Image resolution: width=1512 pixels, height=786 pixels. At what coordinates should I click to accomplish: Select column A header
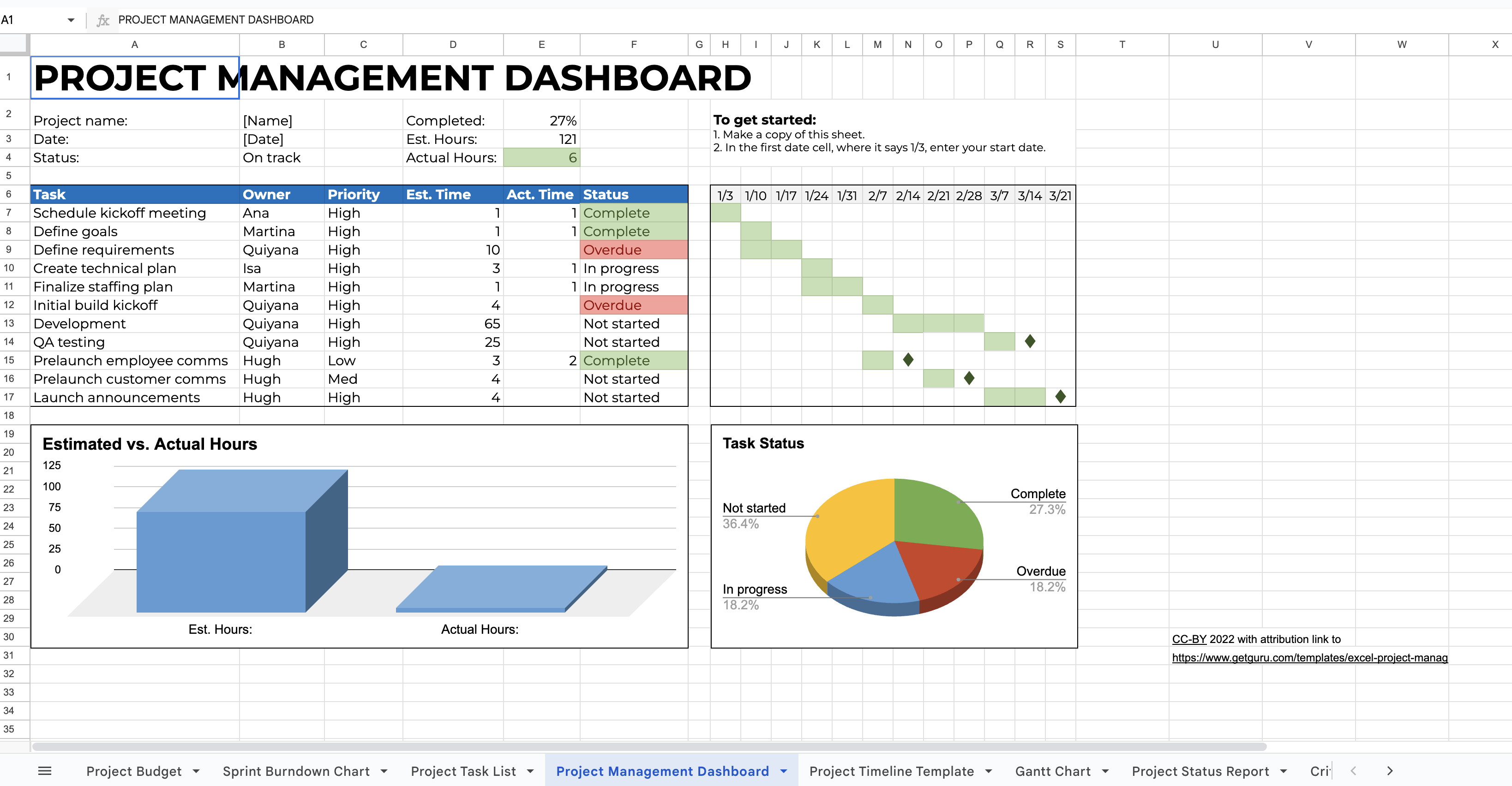pyautogui.click(x=134, y=45)
